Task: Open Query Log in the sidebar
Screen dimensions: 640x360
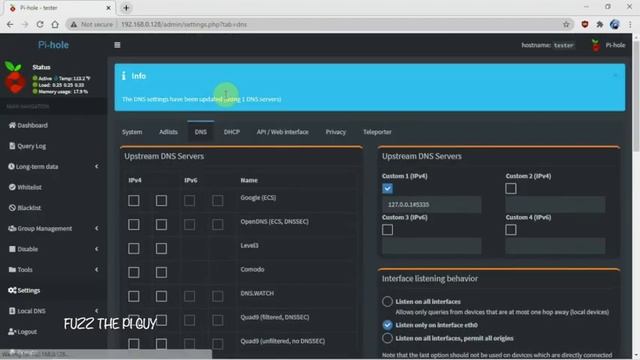Action: 27,146
